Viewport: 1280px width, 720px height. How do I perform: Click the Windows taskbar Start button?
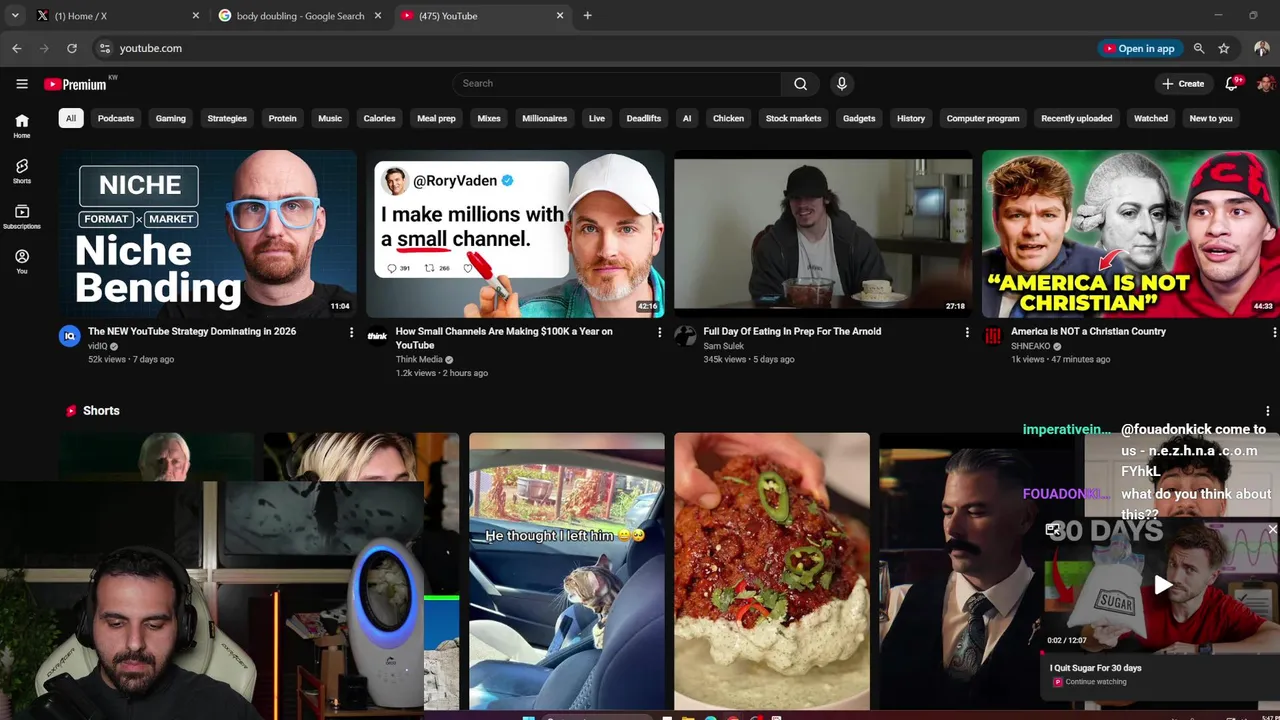click(531, 717)
